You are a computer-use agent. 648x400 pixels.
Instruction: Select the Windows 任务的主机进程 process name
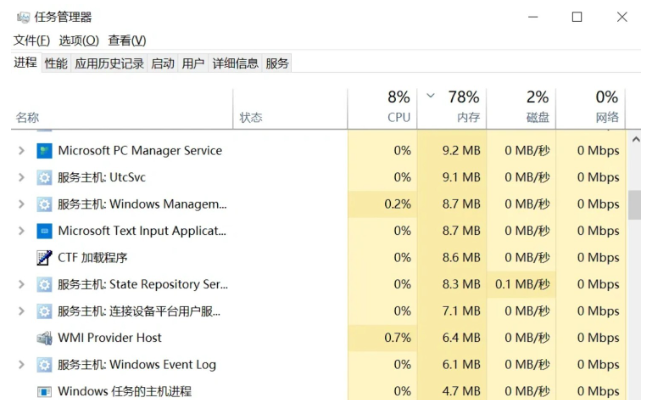(x=125, y=391)
